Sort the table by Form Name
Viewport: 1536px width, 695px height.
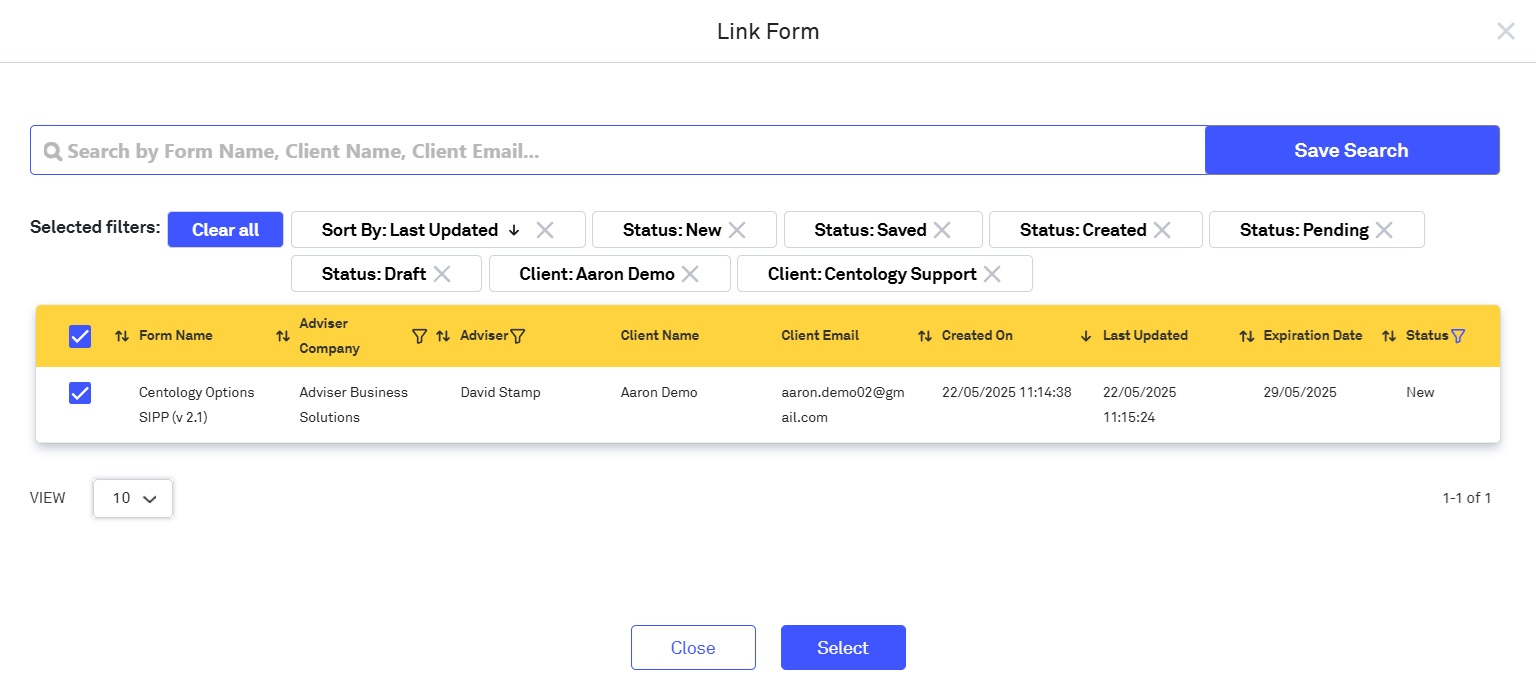pyautogui.click(x=122, y=336)
